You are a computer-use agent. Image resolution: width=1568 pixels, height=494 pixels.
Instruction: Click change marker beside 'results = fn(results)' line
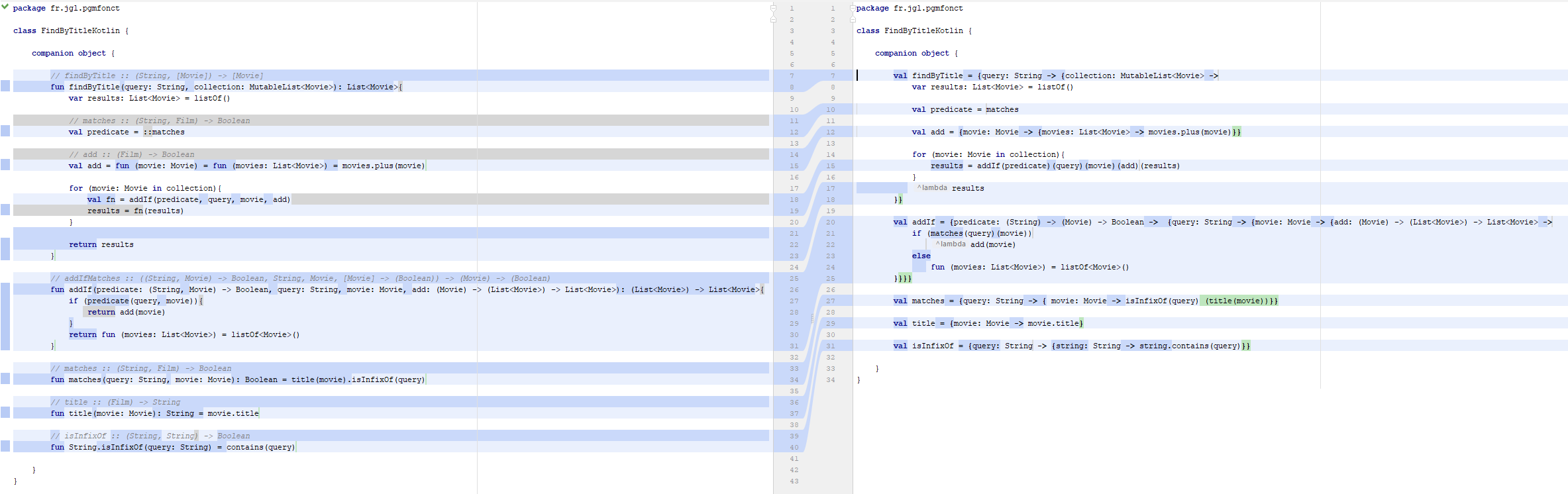click(5, 210)
